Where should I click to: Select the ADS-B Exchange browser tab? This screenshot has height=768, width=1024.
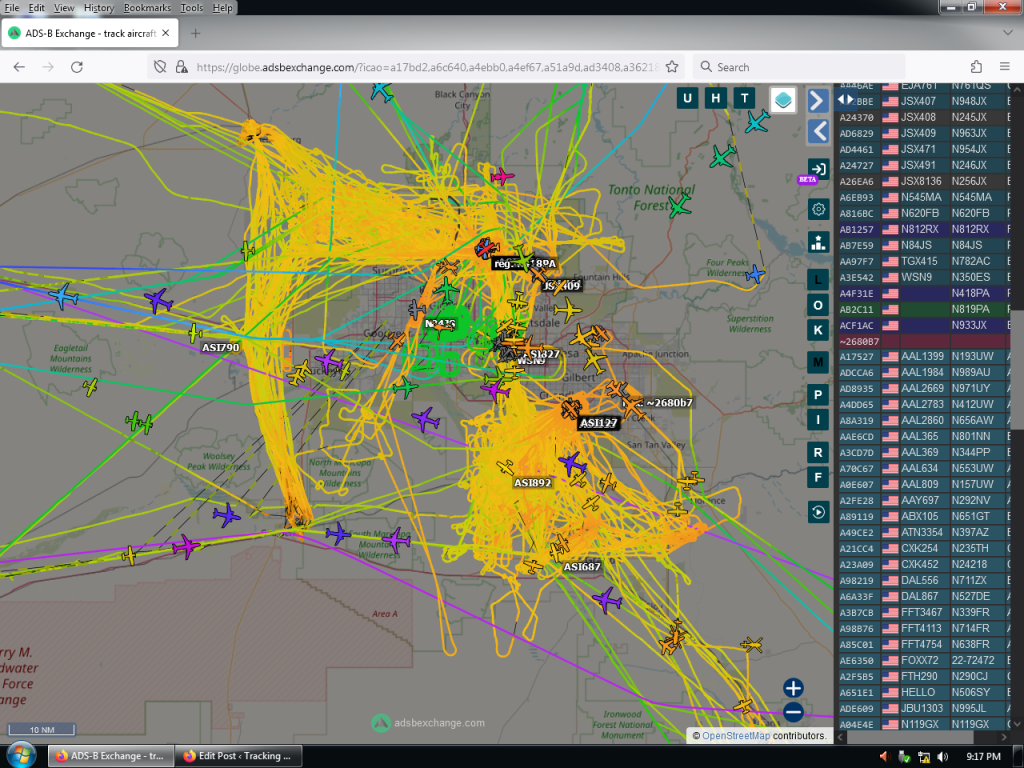90,33
